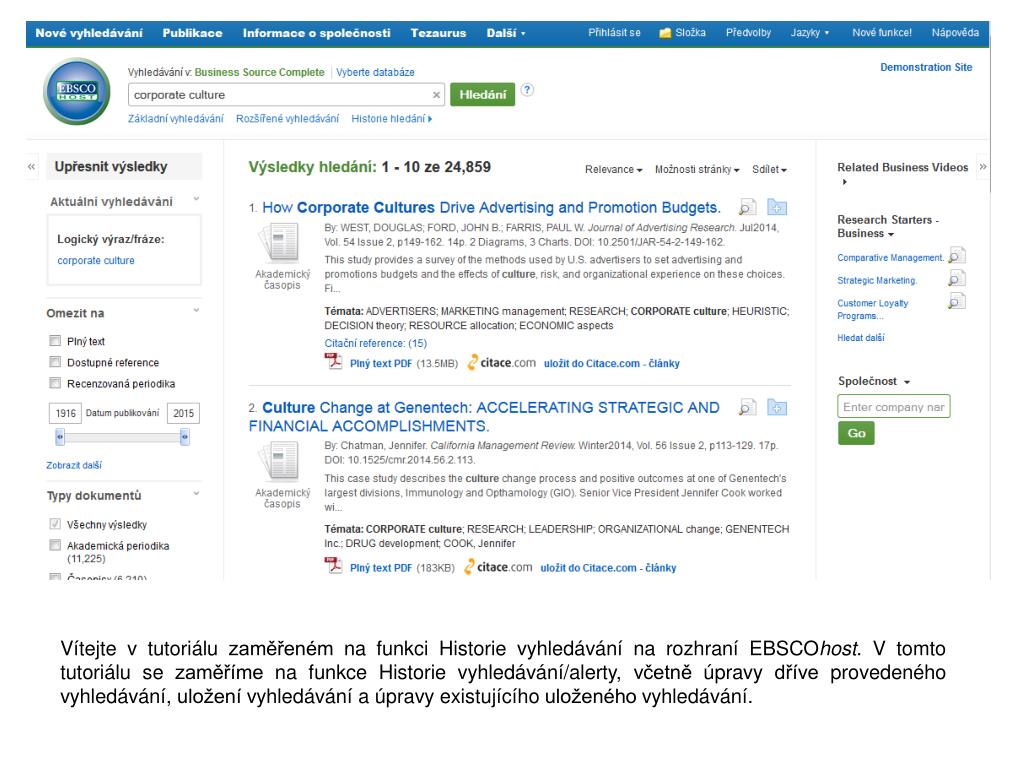Viewport: 1024px width, 768px height.
Task: Click Přihlásit se in top bar
Action: pos(614,33)
